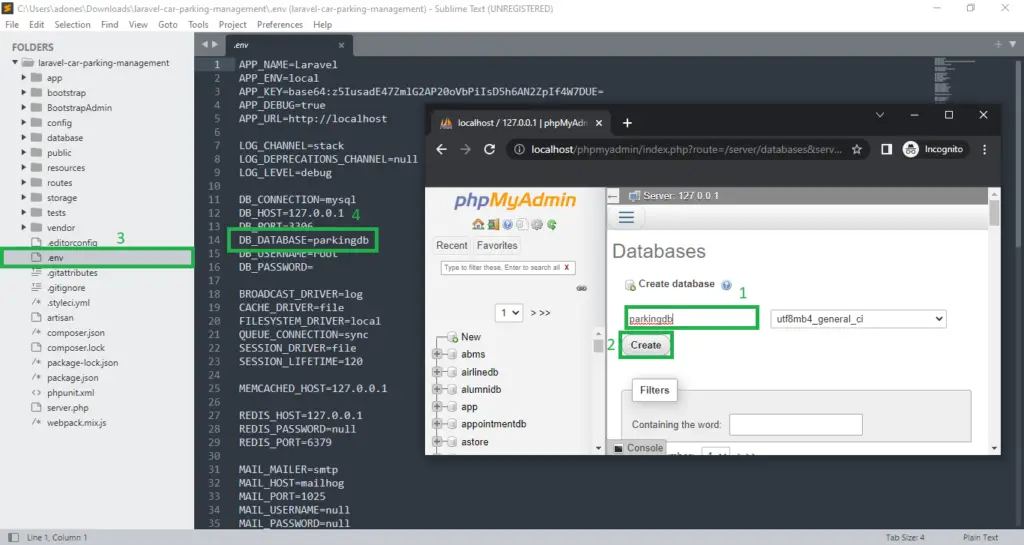Click the green reload navigation panel icon

551,224
